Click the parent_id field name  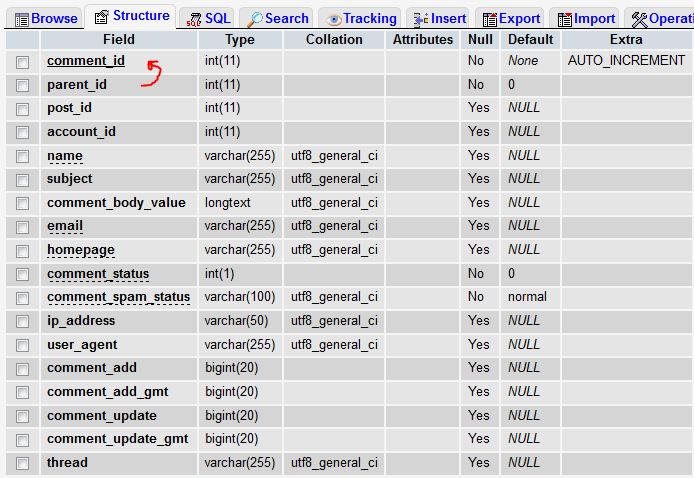coord(77,85)
